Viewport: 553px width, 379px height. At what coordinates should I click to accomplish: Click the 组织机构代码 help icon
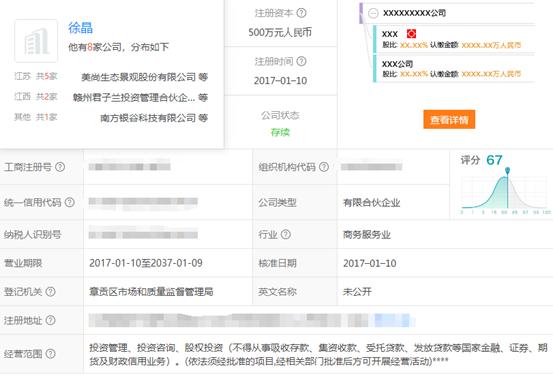324,167
